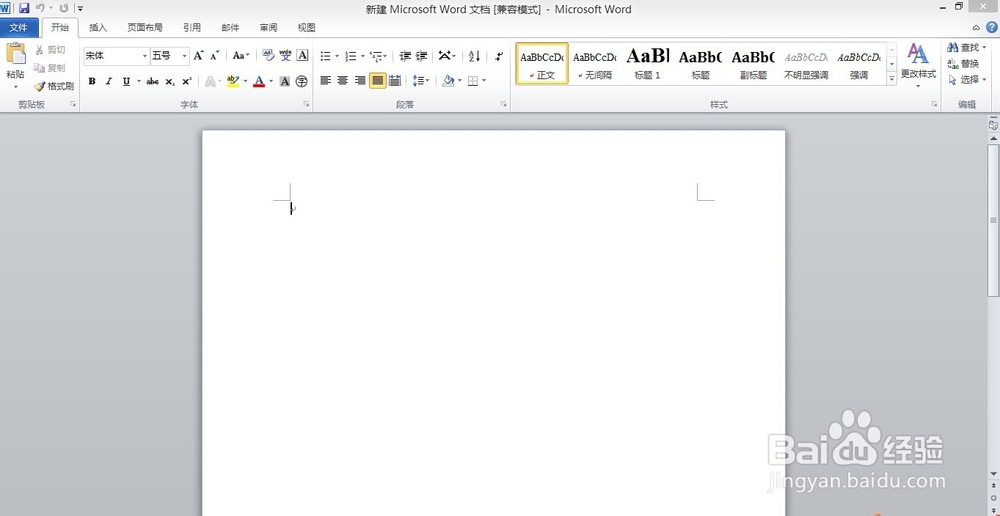Open the font name 宋体 dropdown
Image resolution: width=1000 pixels, height=516 pixels.
coord(145,56)
